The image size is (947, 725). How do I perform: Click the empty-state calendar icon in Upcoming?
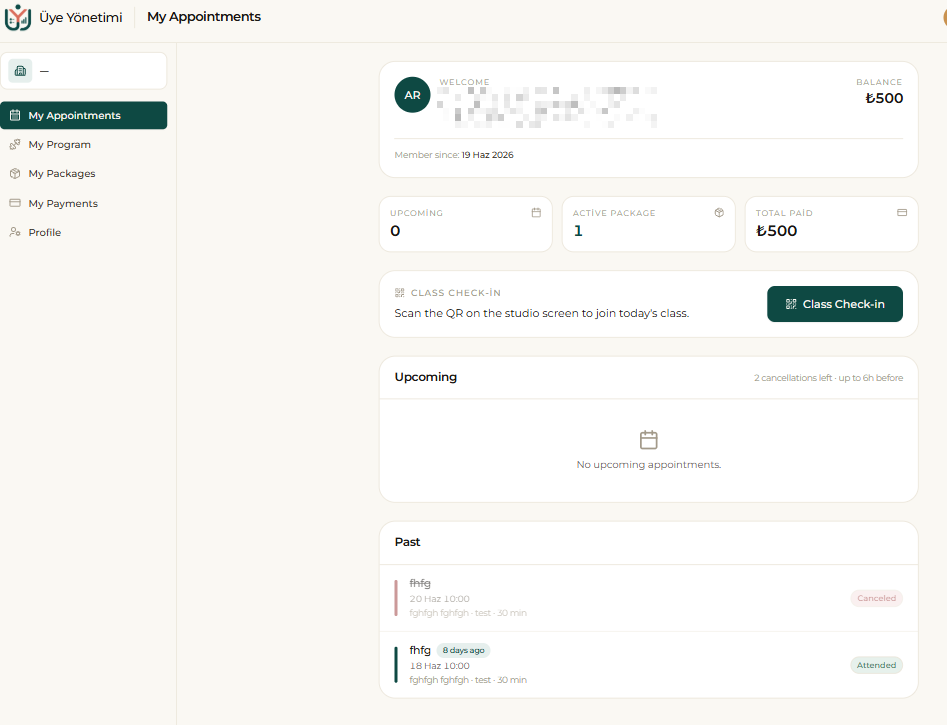pos(649,440)
